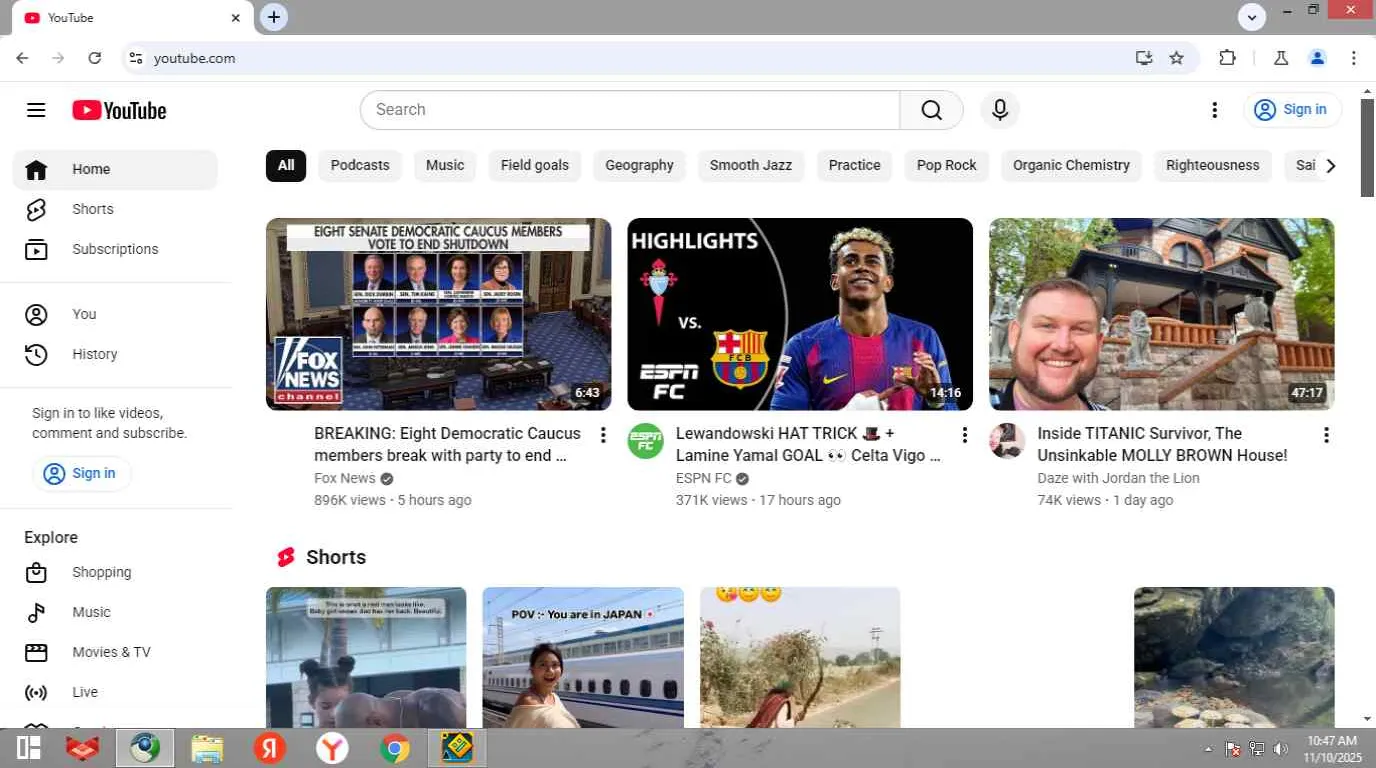
Task: Select the Music filter chip
Action: click(445, 166)
